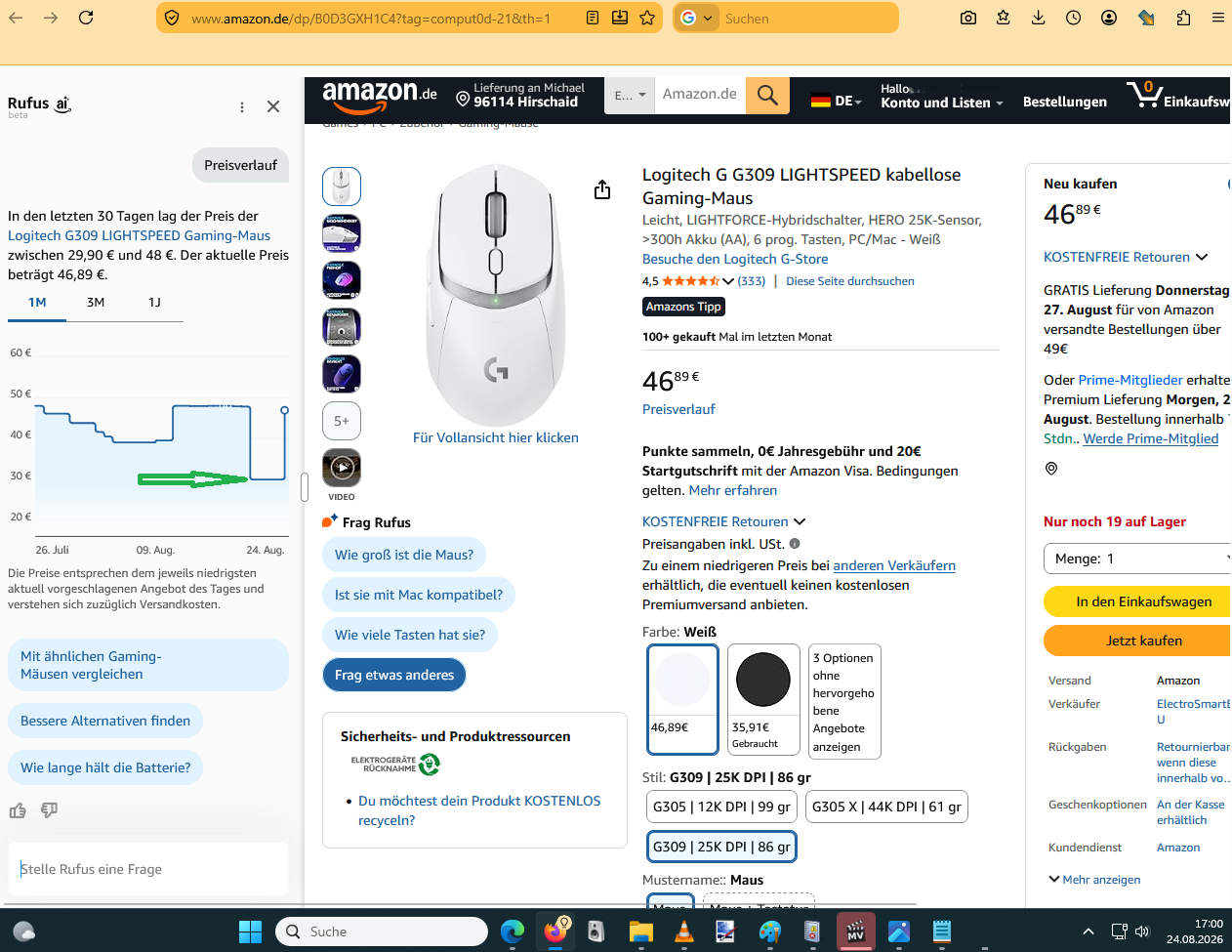
Task: Open the Menge quantity dropdown
Action: 1138,559
